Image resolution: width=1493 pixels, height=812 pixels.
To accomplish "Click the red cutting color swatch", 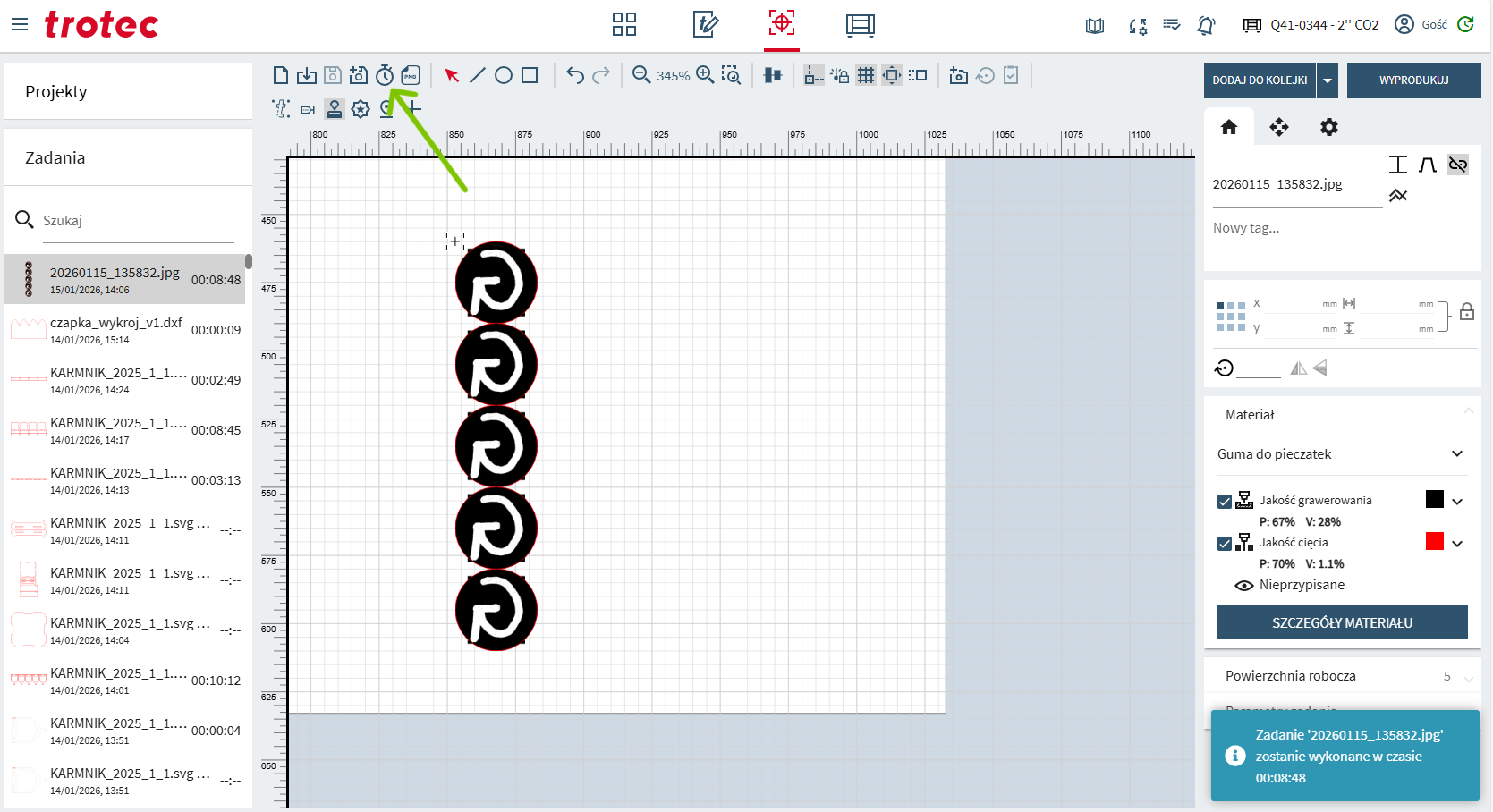I will (x=1435, y=541).
